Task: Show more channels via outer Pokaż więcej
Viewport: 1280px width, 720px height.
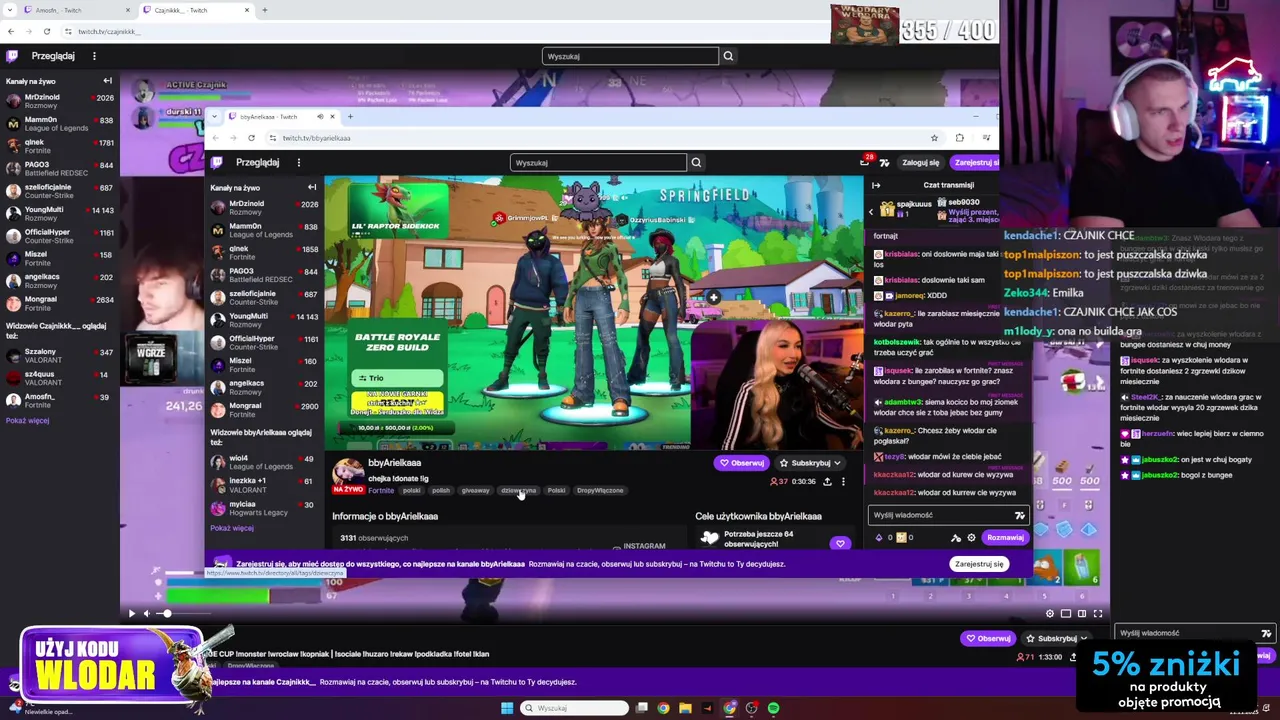Action: click(27, 421)
